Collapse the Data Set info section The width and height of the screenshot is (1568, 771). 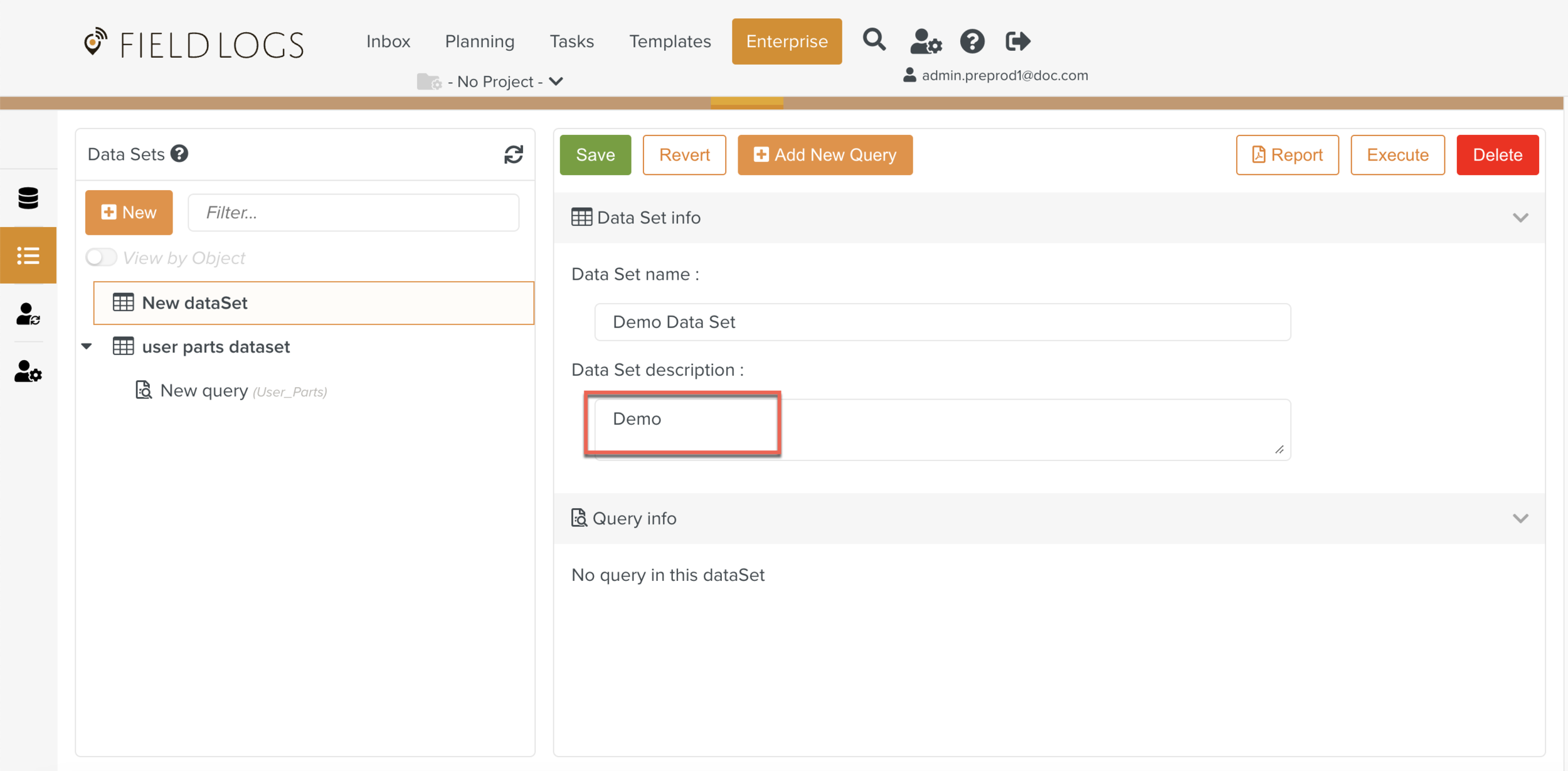[1520, 218]
